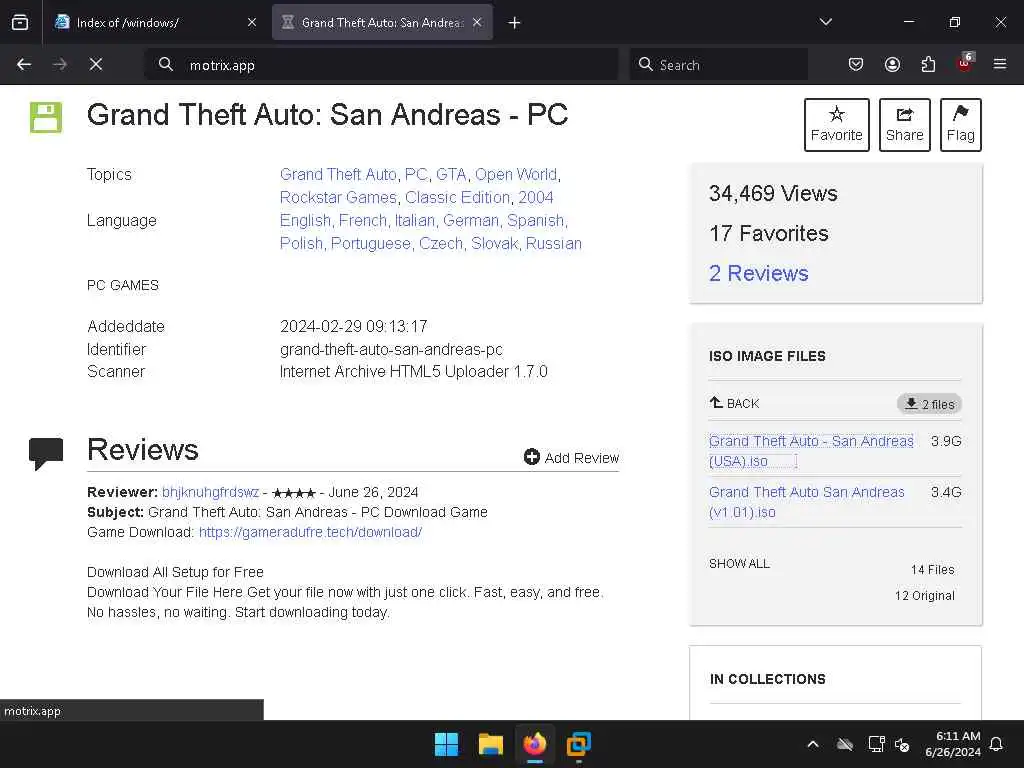Image resolution: width=1024 pixels, height=768 pixels.
Task: Click Add Review
Action: [x=571, y=457]
